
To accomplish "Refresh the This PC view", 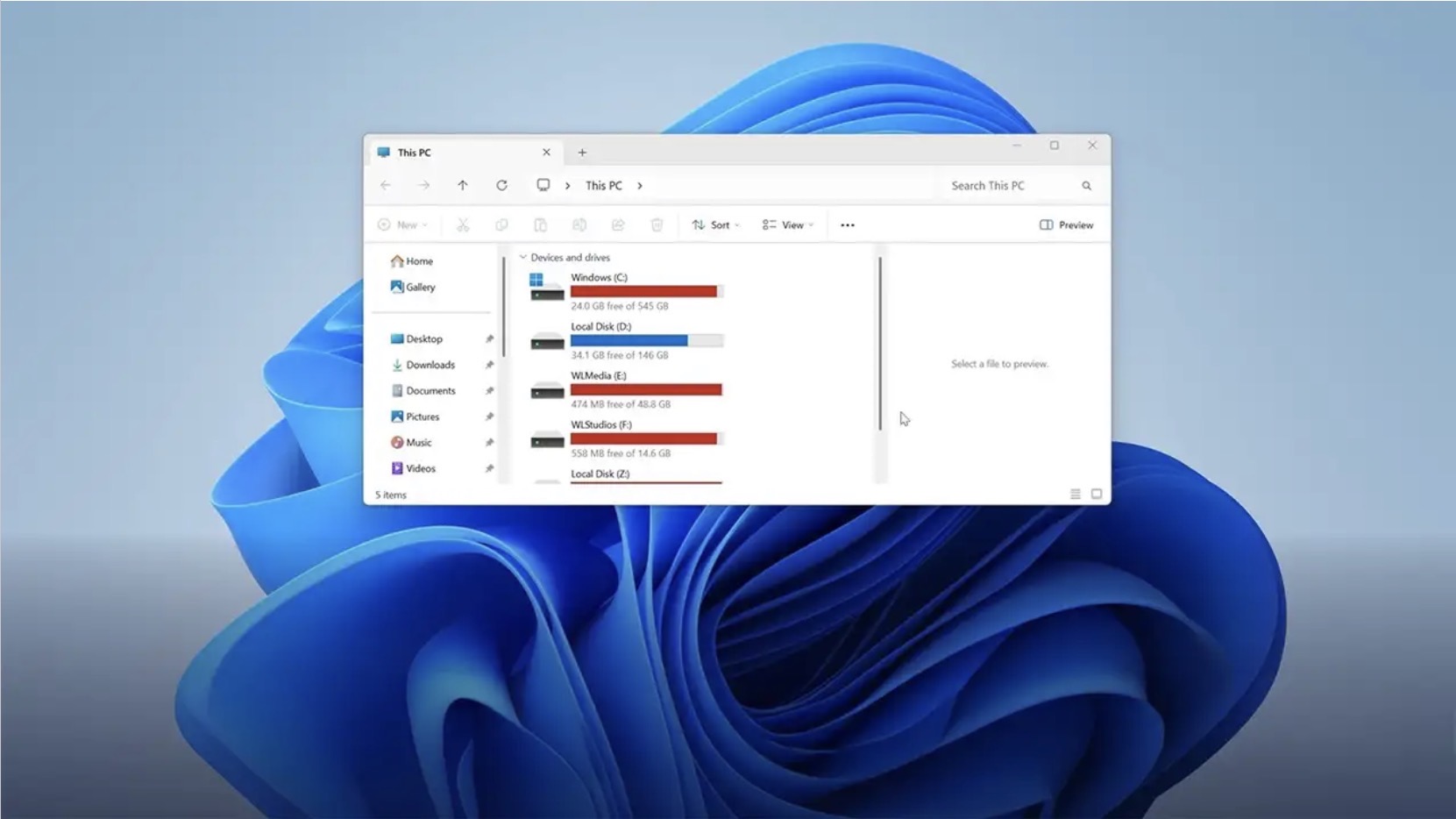I will [x=501, y=185].
